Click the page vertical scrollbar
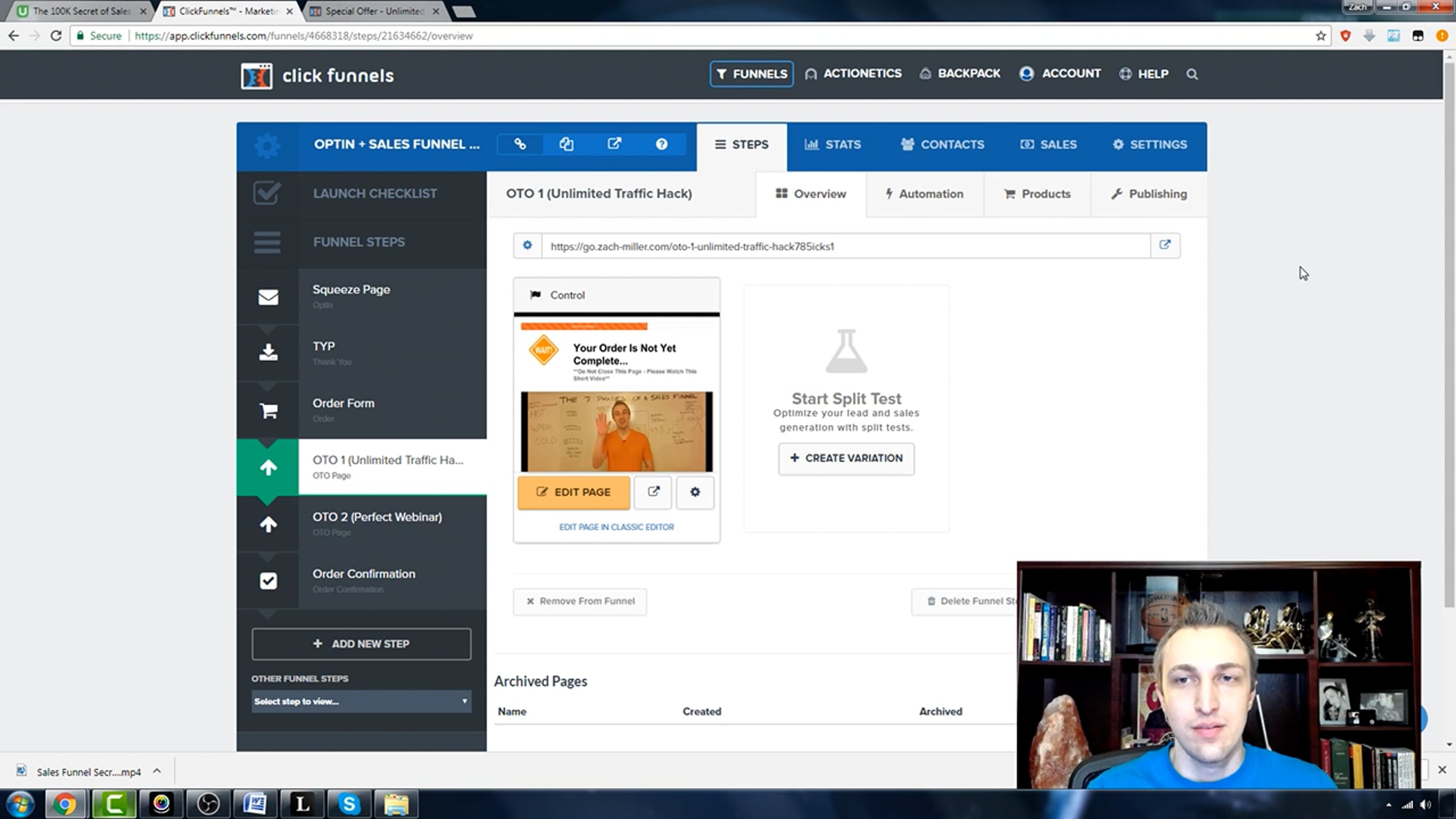The height and width of the screenshot is (819, 1456). (1449, 334)
